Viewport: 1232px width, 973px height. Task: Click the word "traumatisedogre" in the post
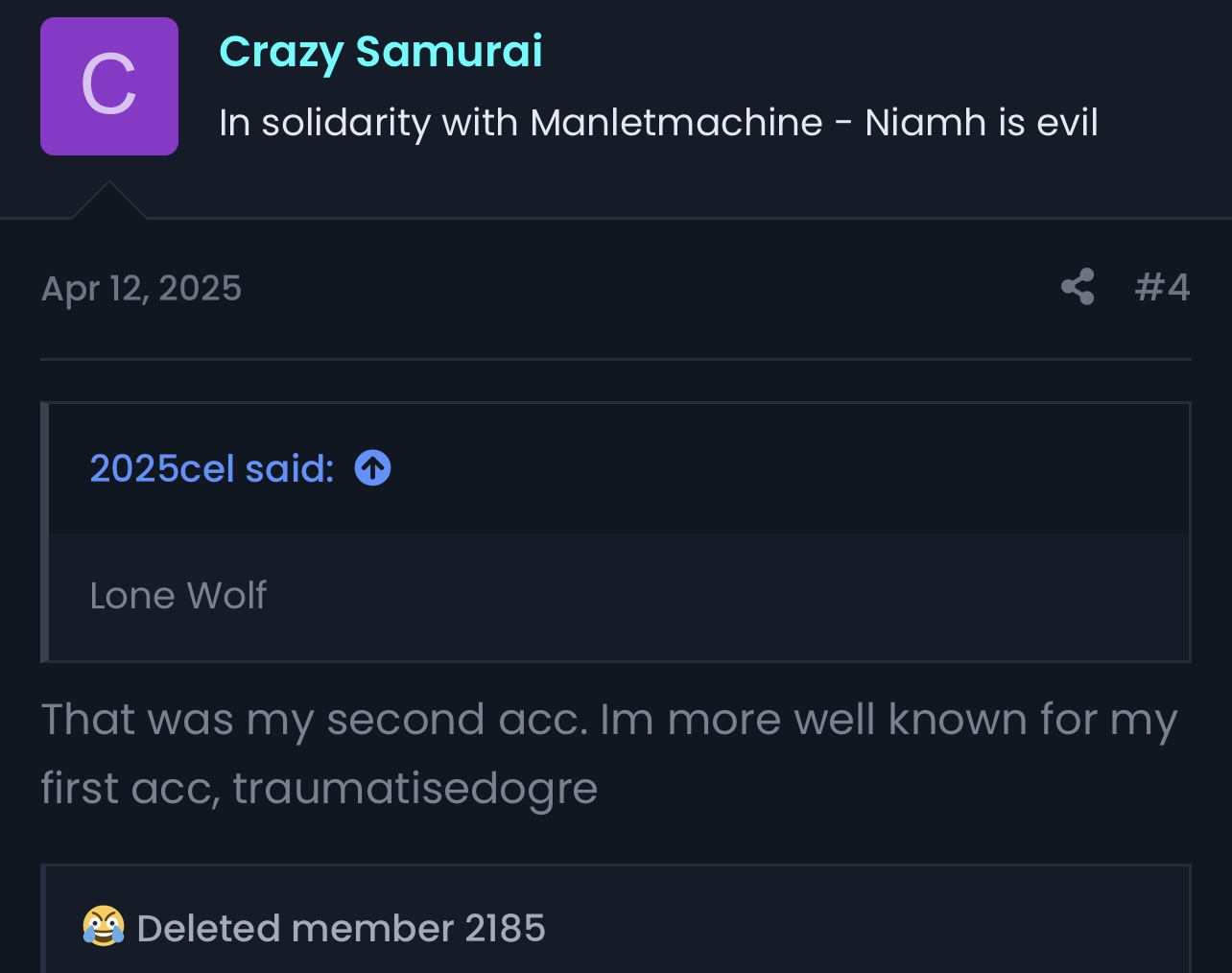coord(415,789)
